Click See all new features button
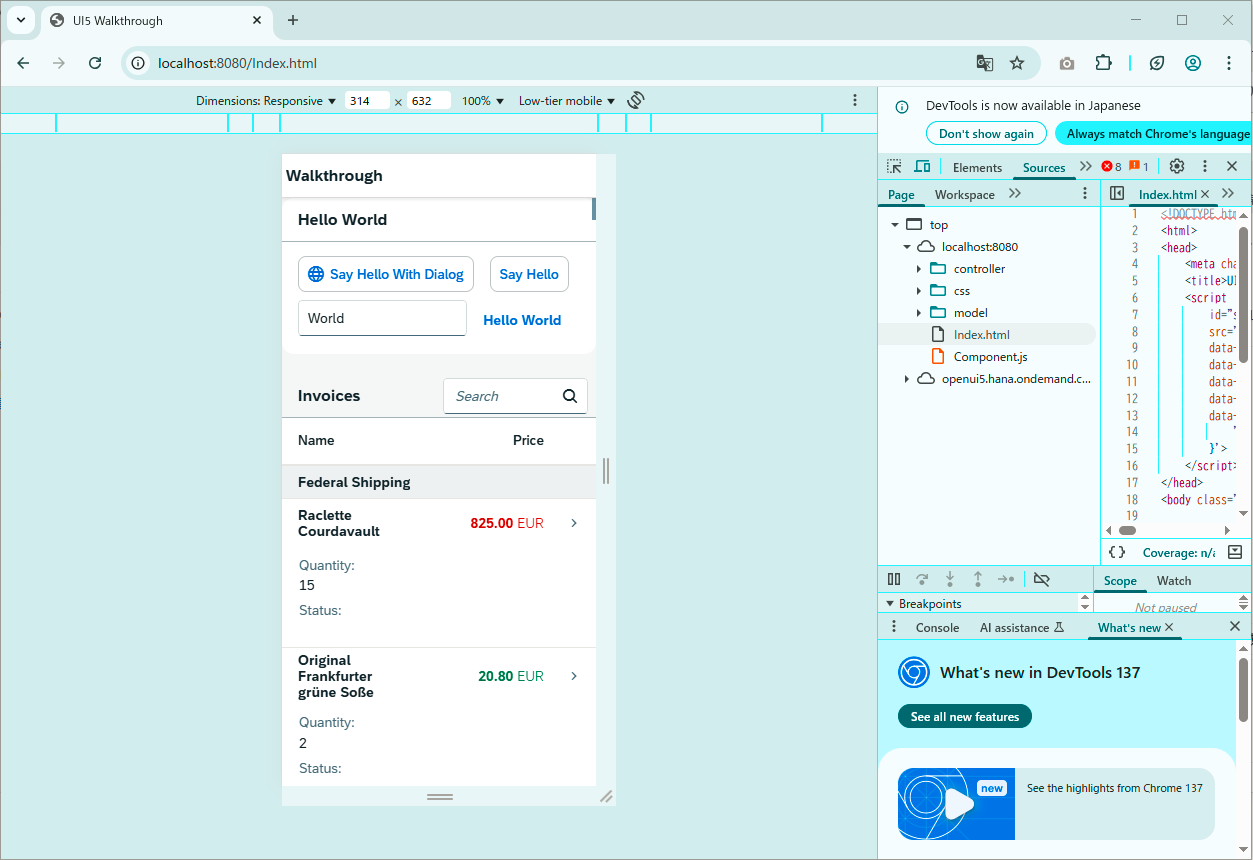1253x860 pixels. click(x=965, y=717)
